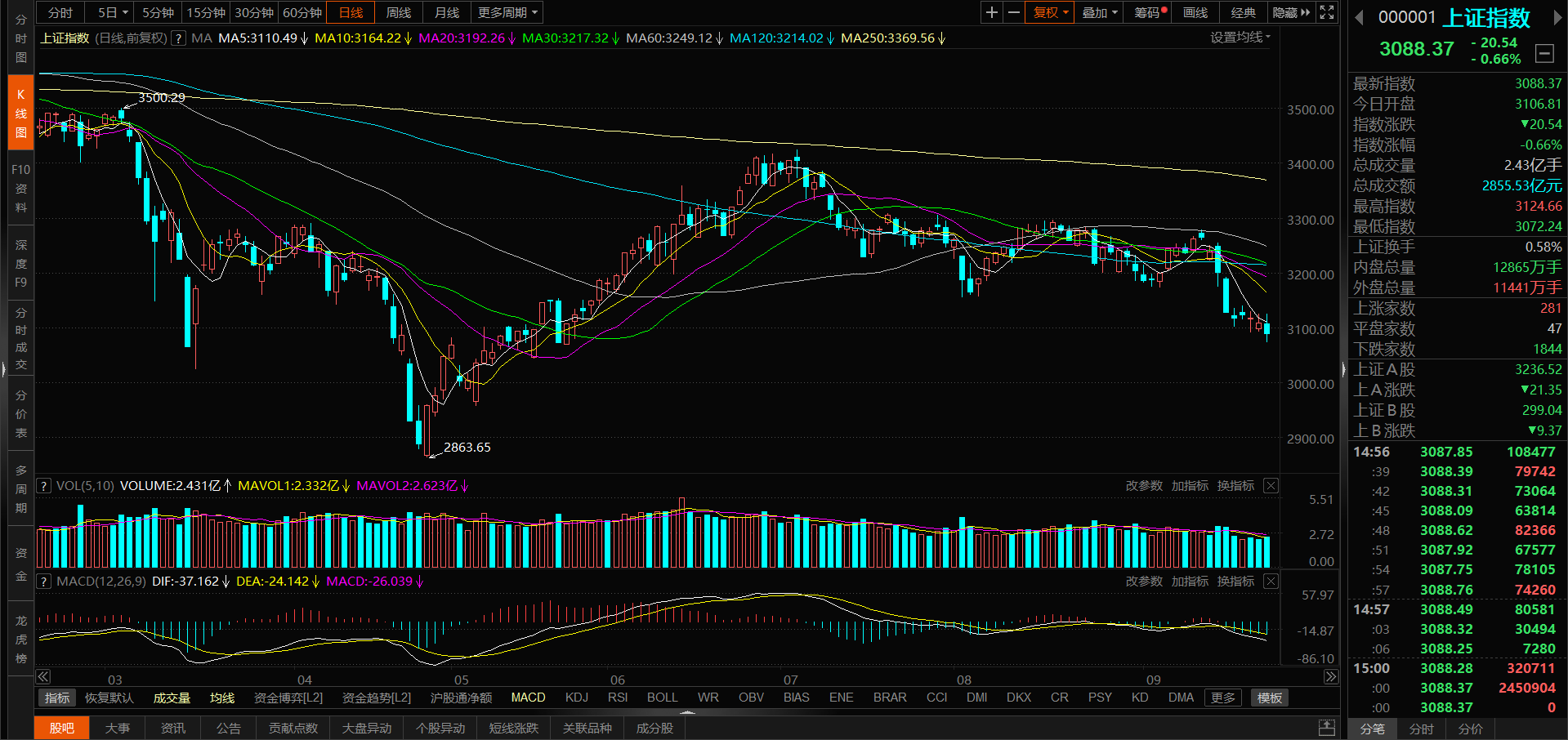The width and height of the screenshot is (1568, 740).
Task: Switch to the 周线 weekly chart tab
Action: pyautogui.click(x=399, y=12)
